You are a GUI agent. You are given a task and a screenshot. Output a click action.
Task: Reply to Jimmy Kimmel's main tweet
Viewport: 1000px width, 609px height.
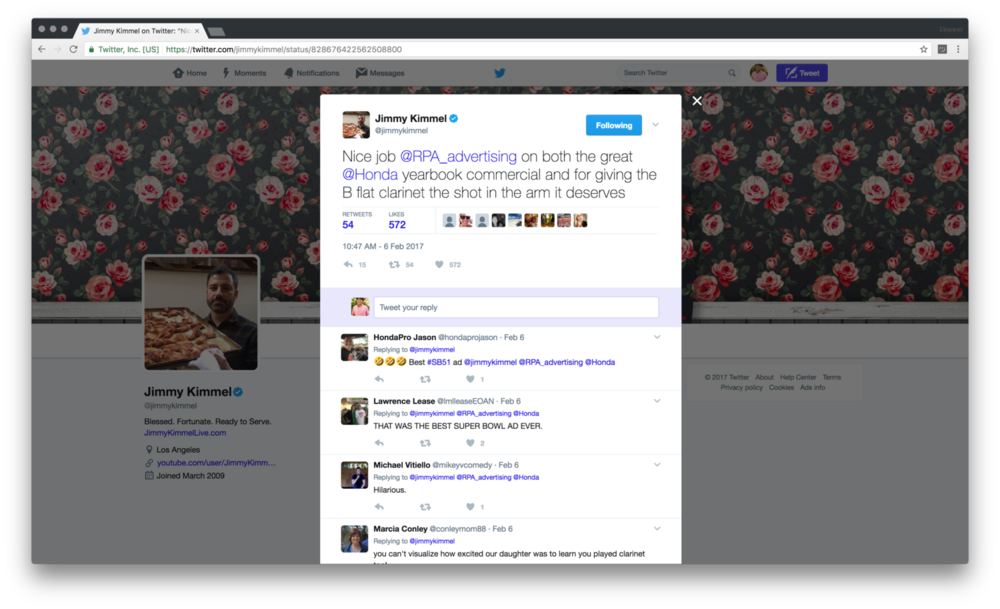[x=348, y=265]
